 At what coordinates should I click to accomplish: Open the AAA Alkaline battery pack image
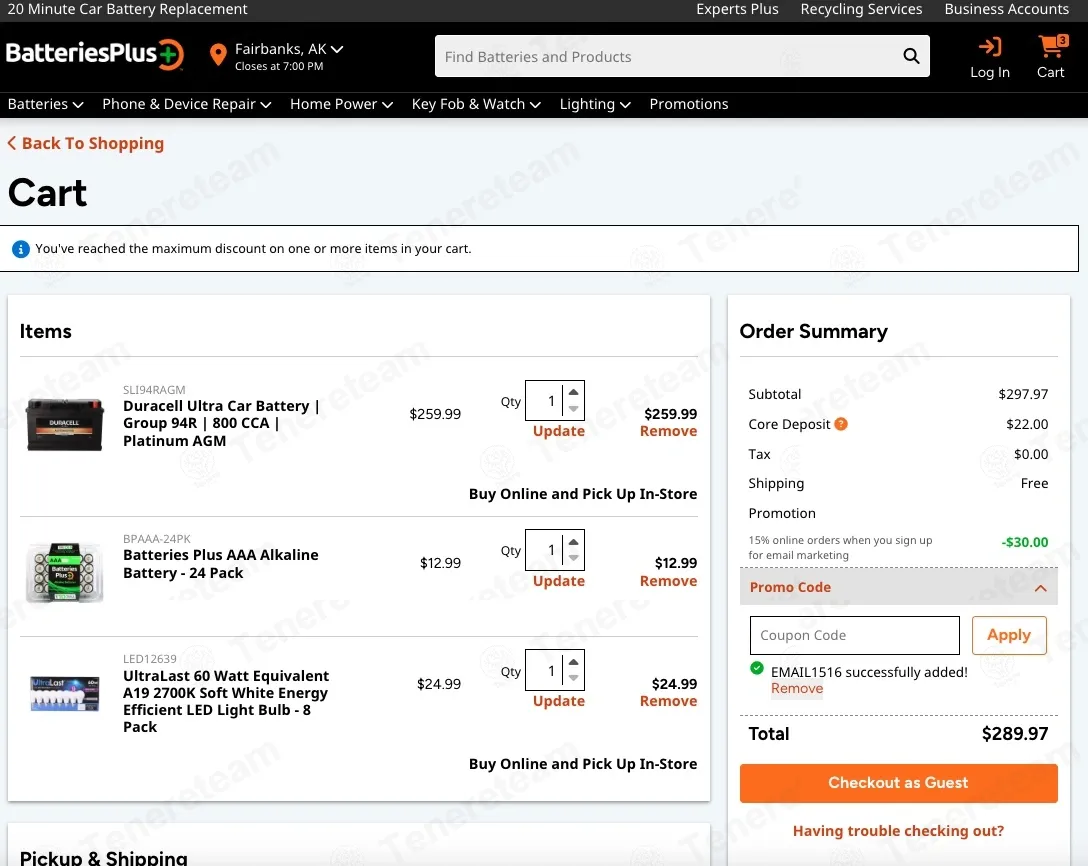[x=65, y=572]
